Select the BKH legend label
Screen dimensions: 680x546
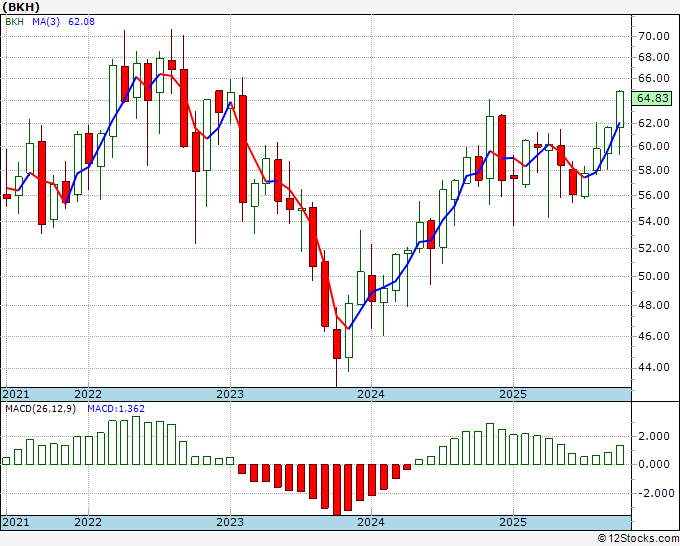coord(15,21)
